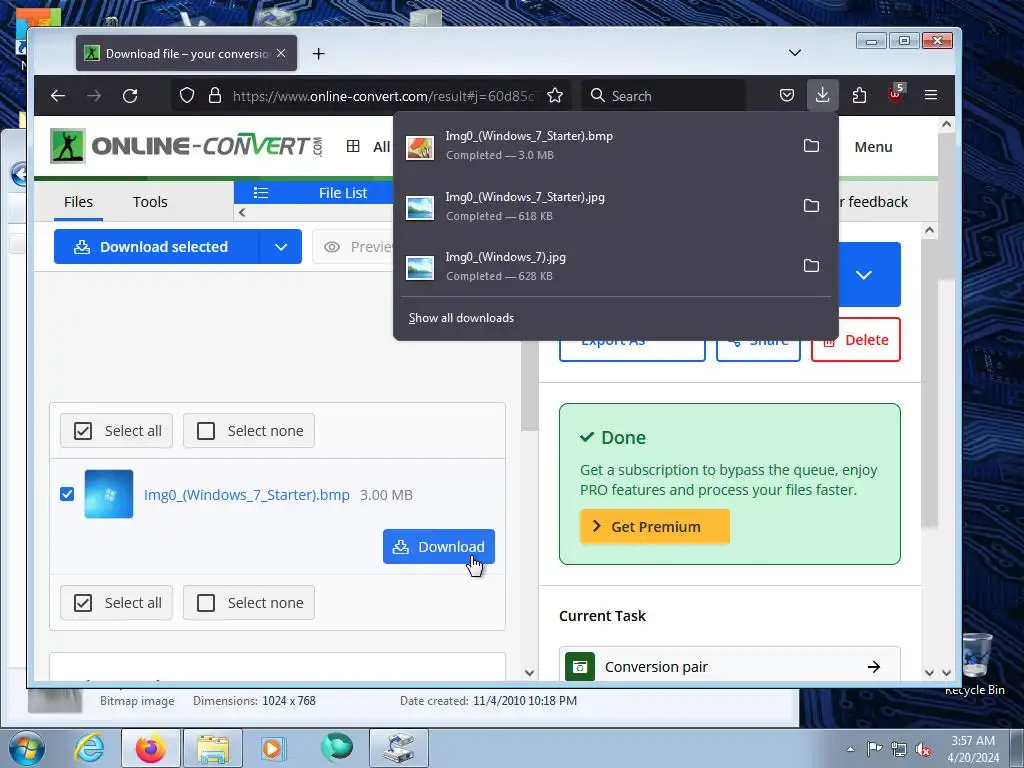This screenshot has width=1024, height=768.
Task: Click the lower Select all checkbox button
Action: (x=116, y=603)
